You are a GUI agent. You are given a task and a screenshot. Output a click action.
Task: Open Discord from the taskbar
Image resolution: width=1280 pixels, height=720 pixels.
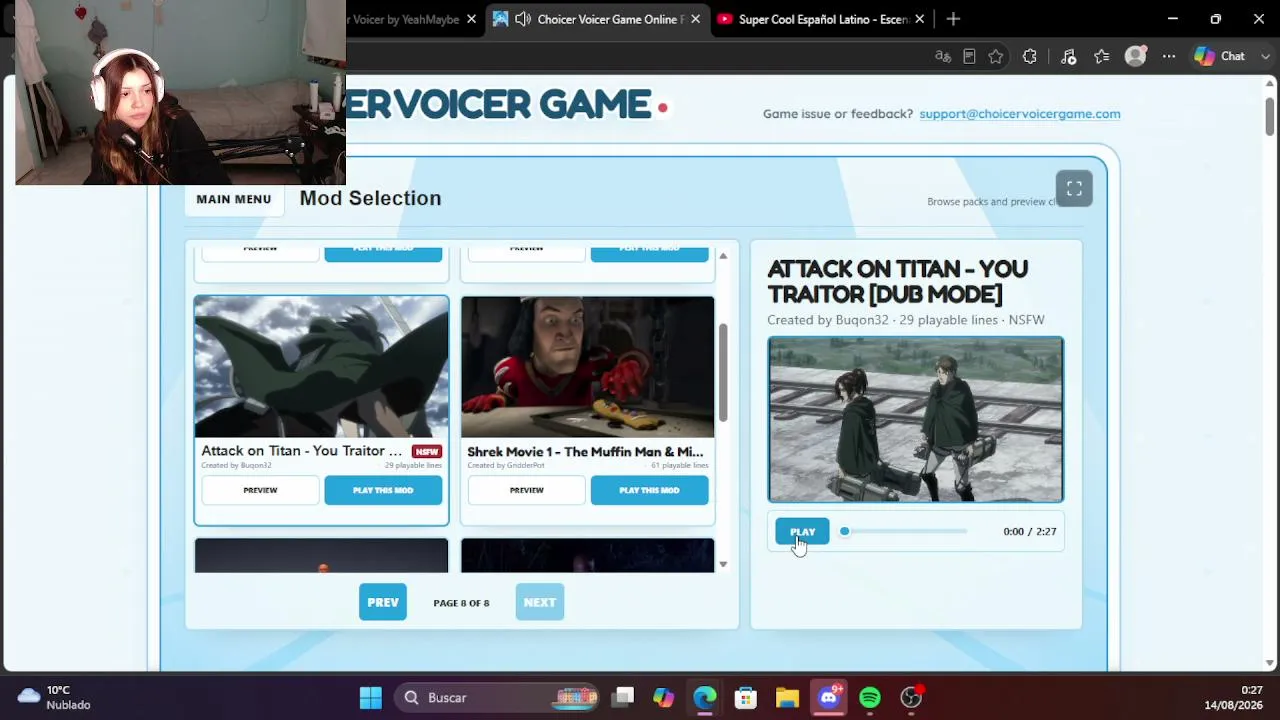pos(829,697)
